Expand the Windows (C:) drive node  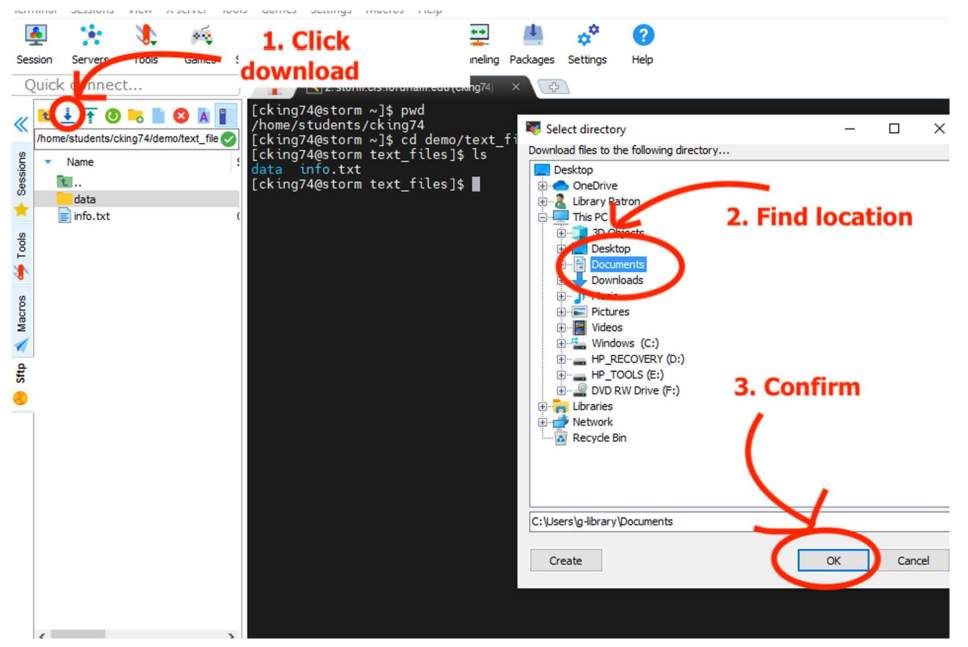[x=562, y=344]
